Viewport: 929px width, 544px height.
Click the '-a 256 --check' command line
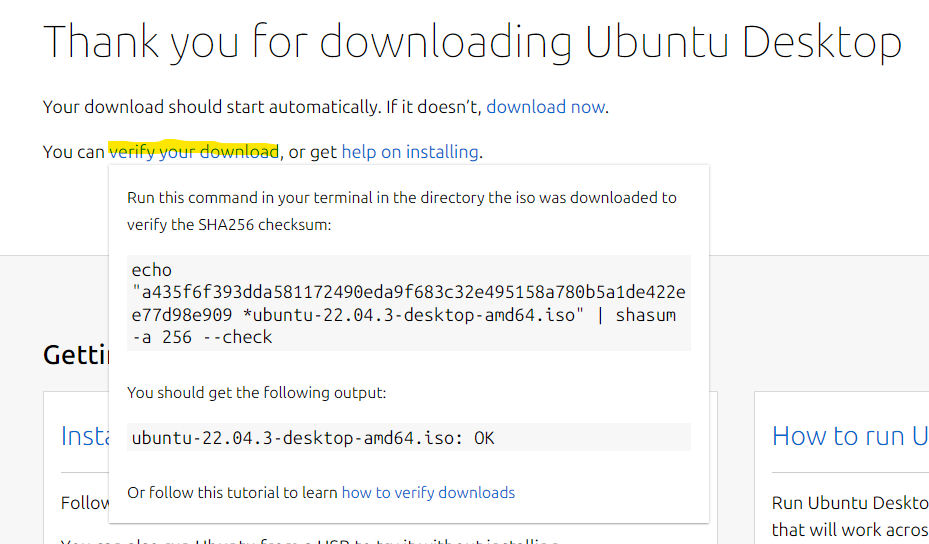[x=201, y=337]
